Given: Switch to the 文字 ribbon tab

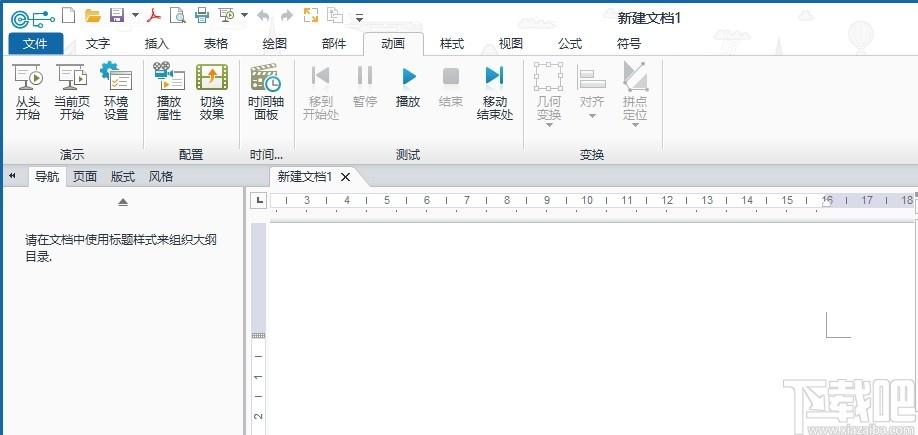Looking at the screenshot, I should click(x=98, y=43).
